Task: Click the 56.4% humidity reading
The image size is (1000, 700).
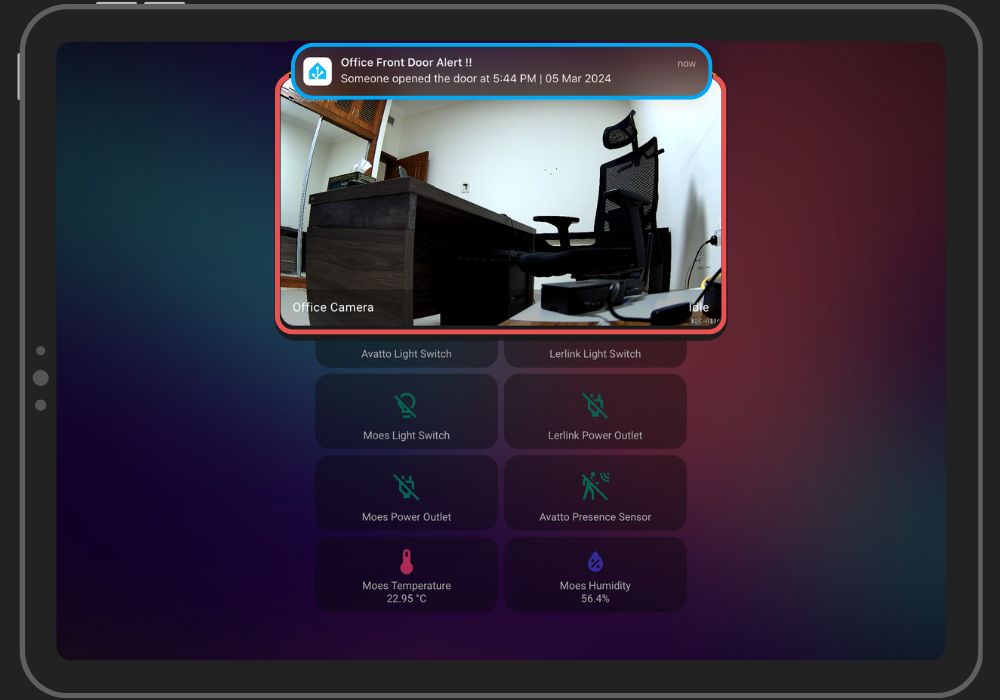Action: point(595,599)
